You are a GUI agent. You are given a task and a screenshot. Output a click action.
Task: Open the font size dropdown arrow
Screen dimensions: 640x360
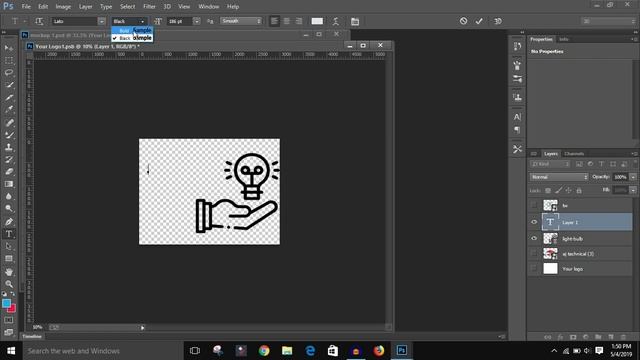(197, 21)
